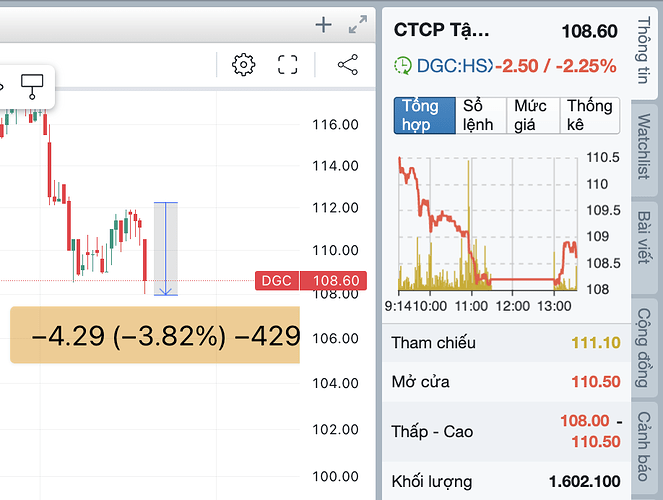Click the share chart icon

click(347, 65)
